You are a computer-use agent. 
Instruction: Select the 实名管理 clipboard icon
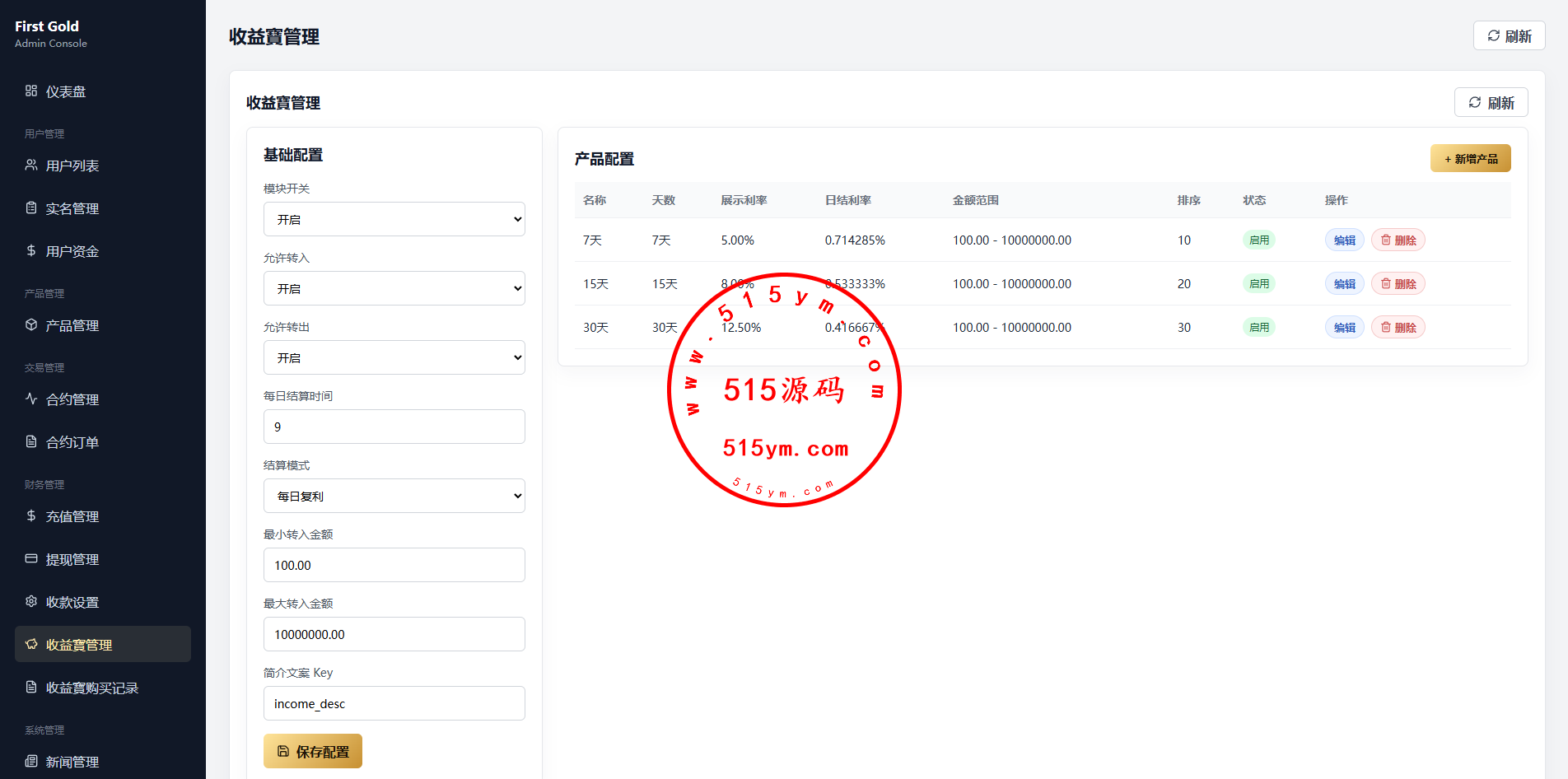coord(31,208)
